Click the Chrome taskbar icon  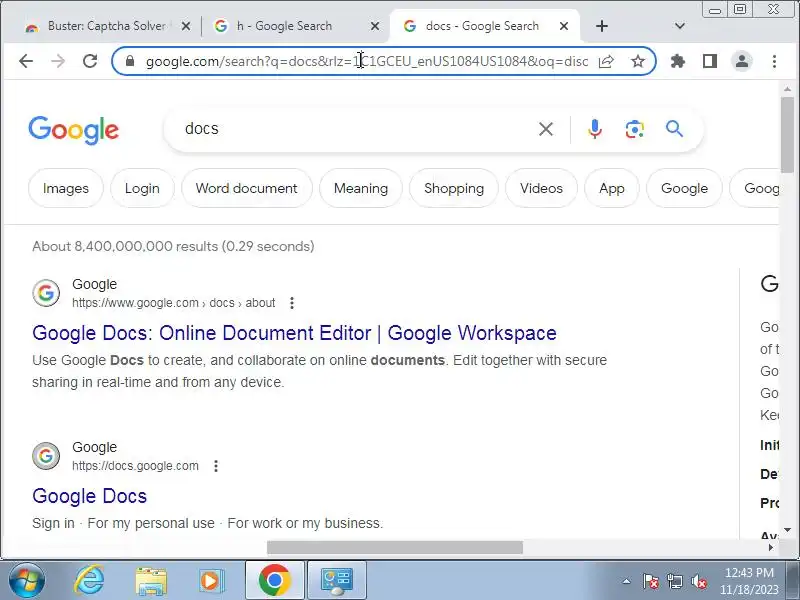tap(274, 580)
